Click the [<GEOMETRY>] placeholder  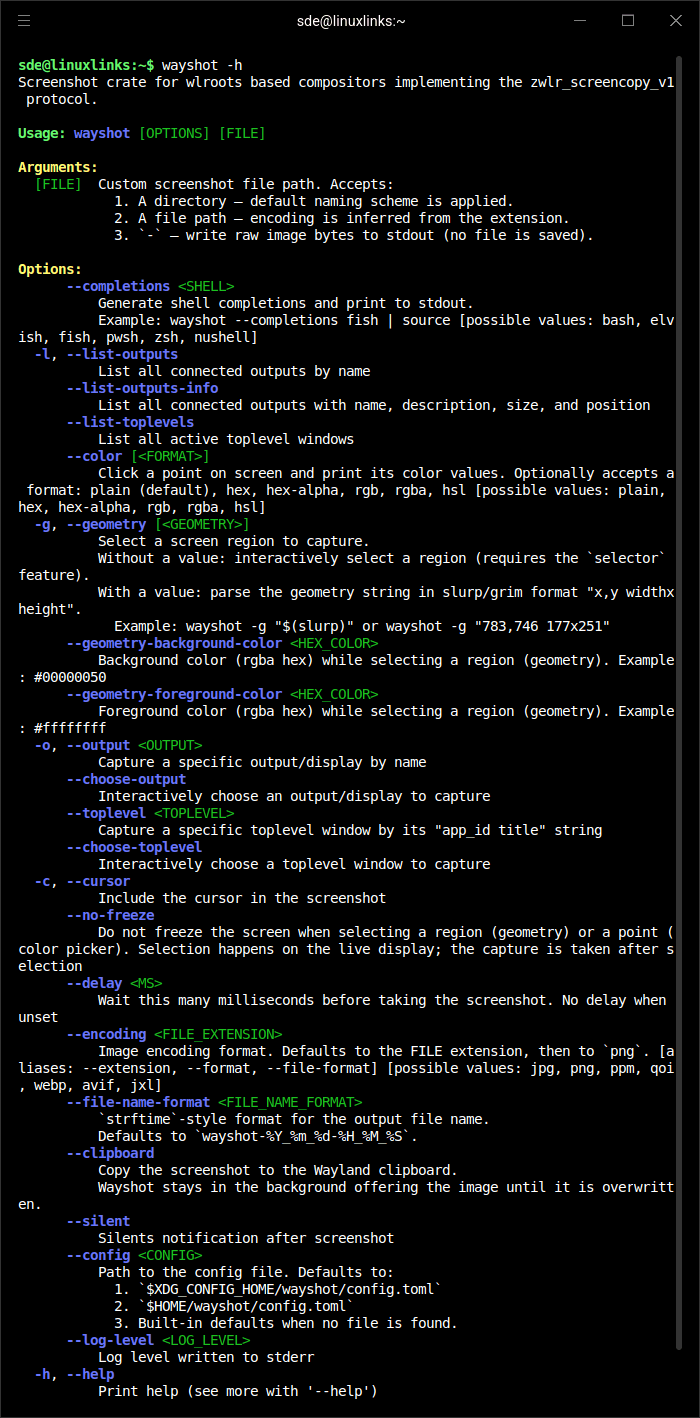tap(202, 524)
